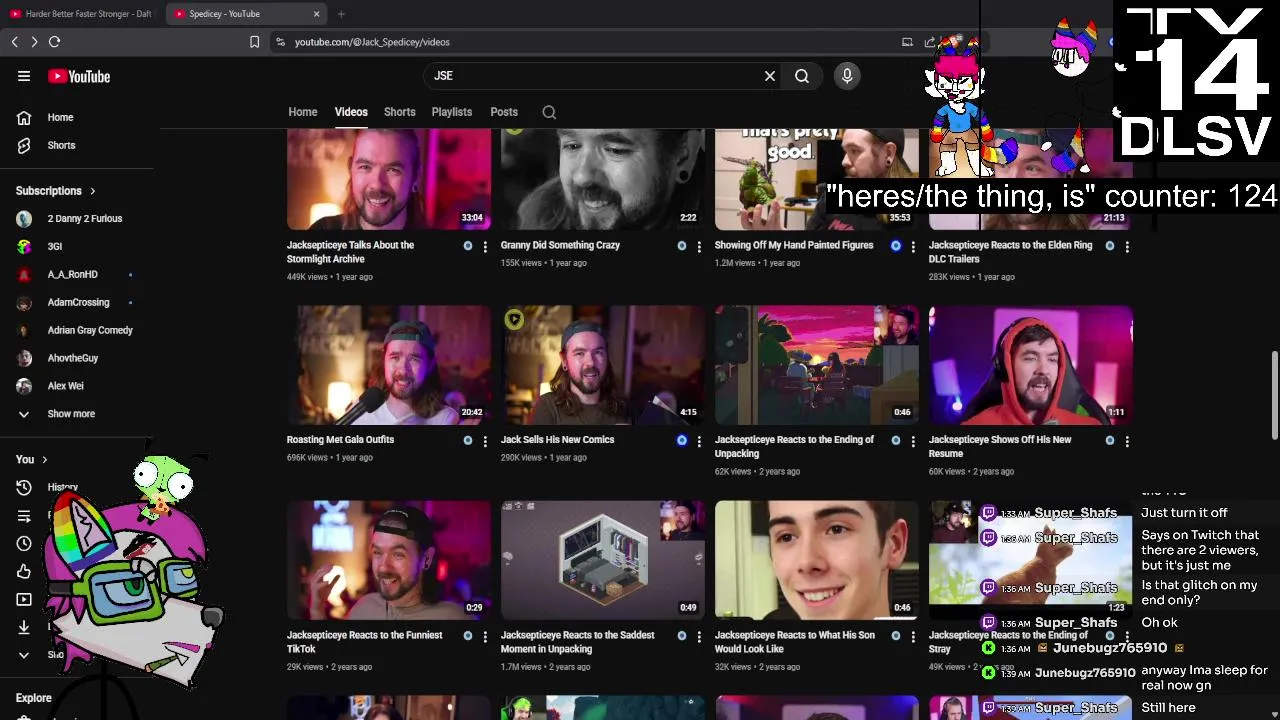This screenshot has height=720, width=1280.
Task: Click blue circle beside Roasting Met Gala Outfits
Action: pyautogui.click(x=468, y=440)
